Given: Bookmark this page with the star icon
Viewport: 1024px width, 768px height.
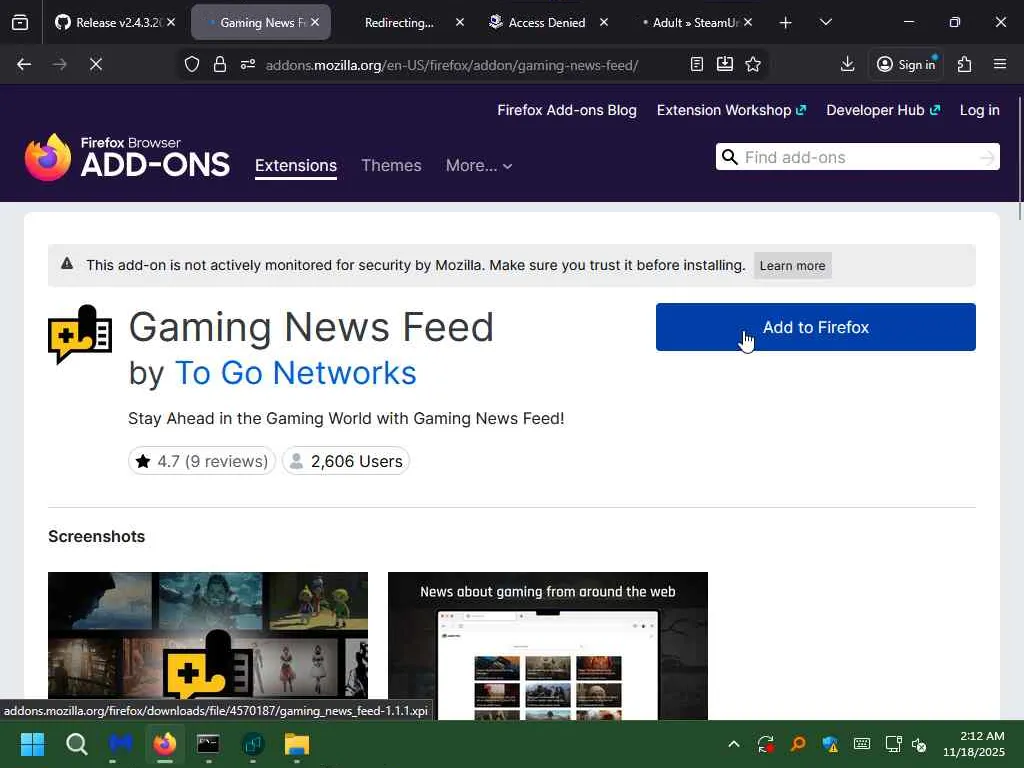Looking at the screenshot, I should 753,64.
